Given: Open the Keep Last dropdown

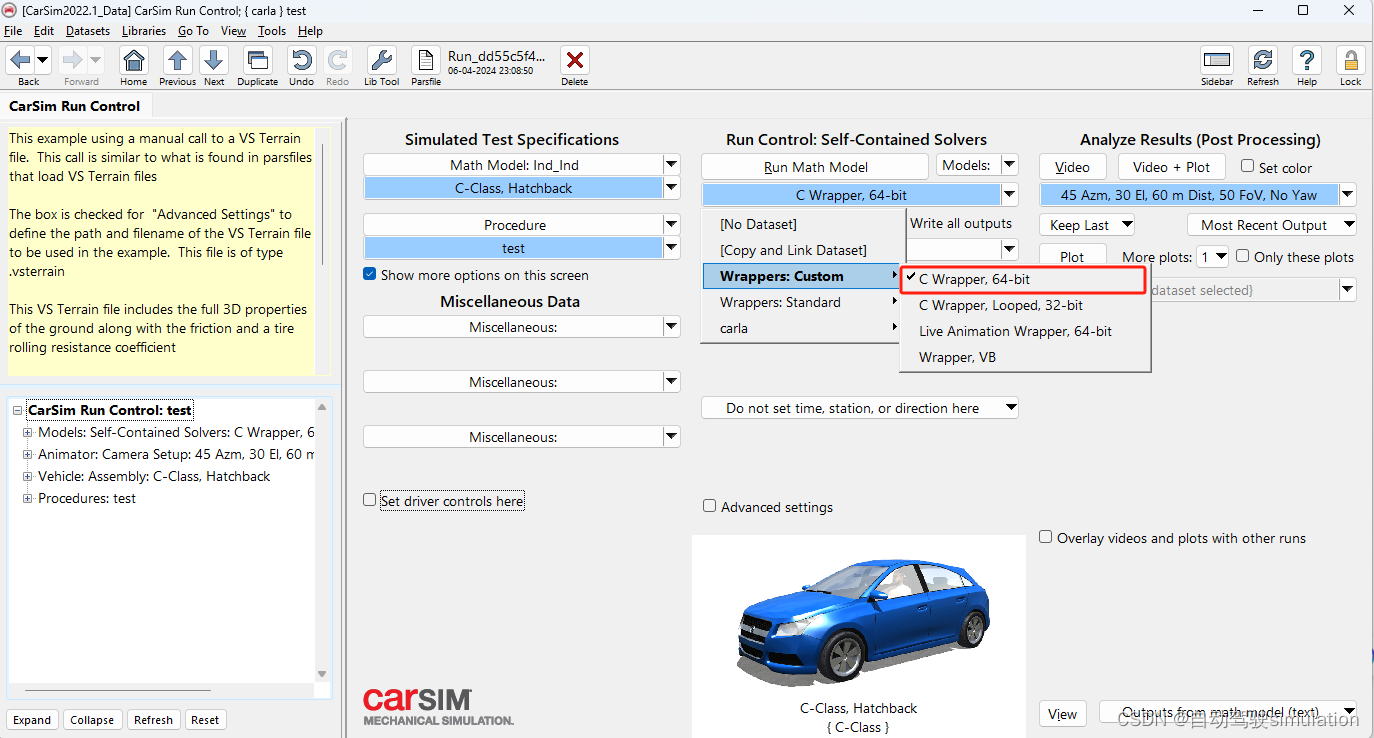Looking at the screenshot, I should click(x=1087, y=225).
